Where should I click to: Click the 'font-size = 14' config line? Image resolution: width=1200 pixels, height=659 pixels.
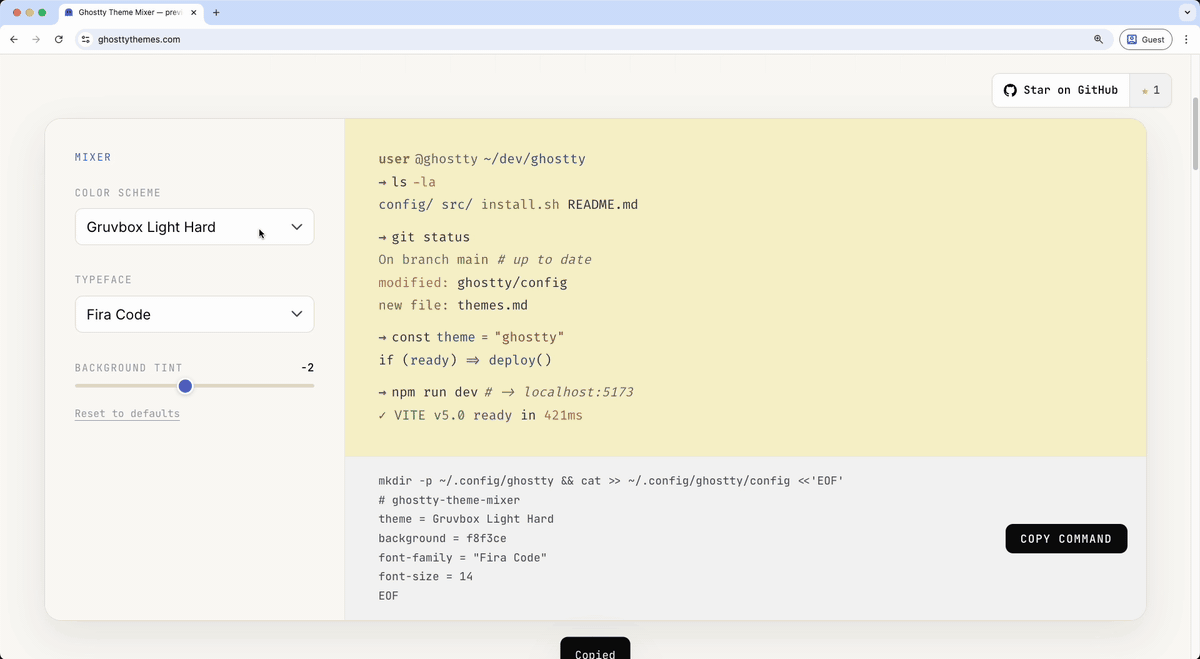[426, 576]
